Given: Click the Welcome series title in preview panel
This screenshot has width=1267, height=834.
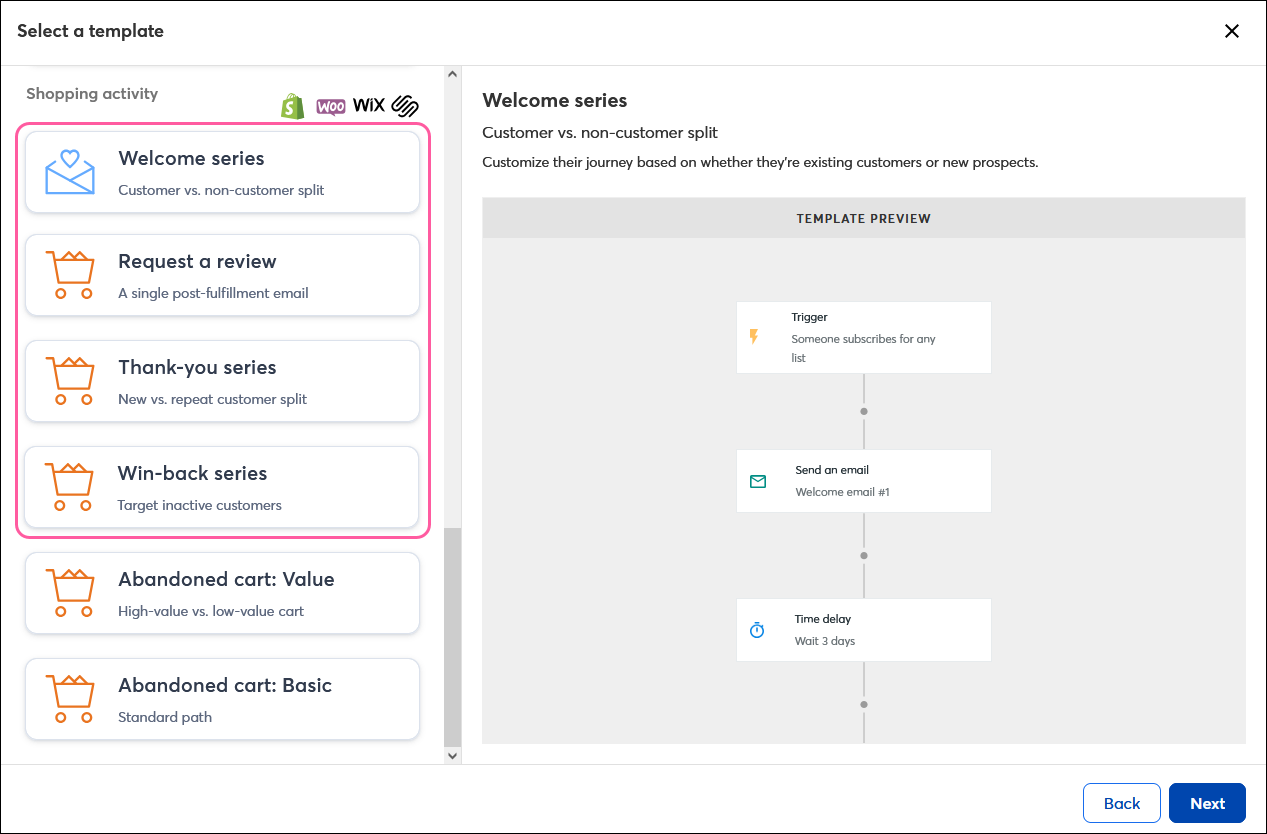Looking at the screenshot, I should [x=555, y=100].
